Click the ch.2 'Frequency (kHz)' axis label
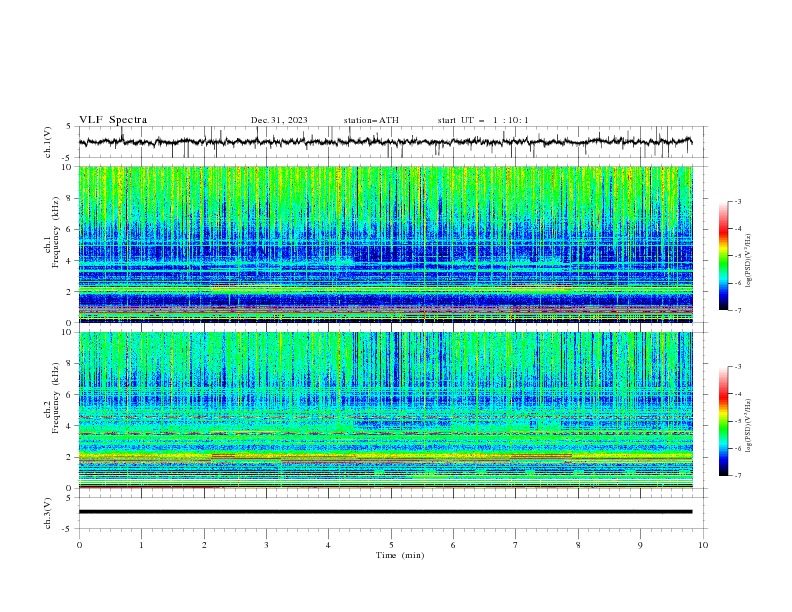This screenshot has width=792, height=612. click(x=56, y=398)
